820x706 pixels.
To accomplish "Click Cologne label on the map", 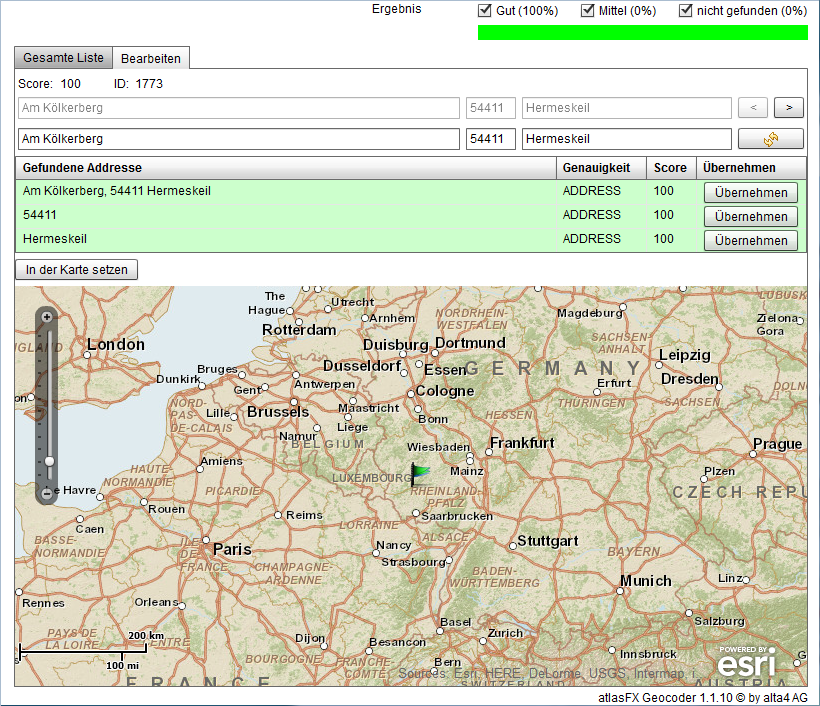I will click(445, 391).
